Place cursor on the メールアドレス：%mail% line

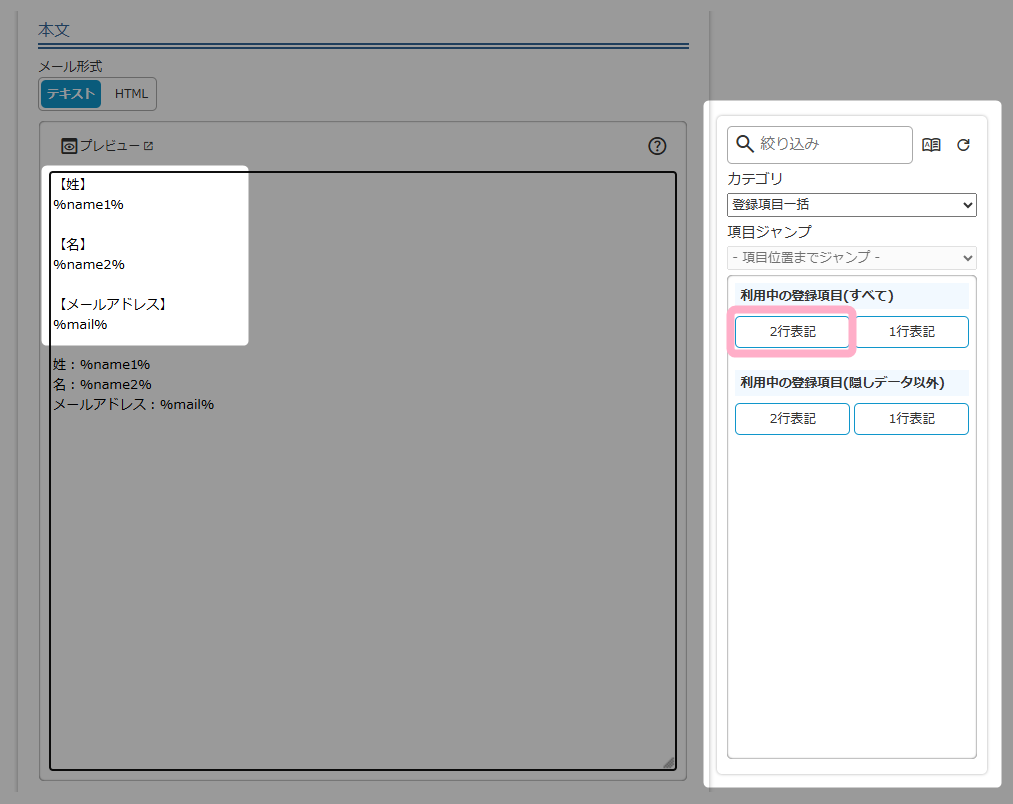tap(134, 405)
